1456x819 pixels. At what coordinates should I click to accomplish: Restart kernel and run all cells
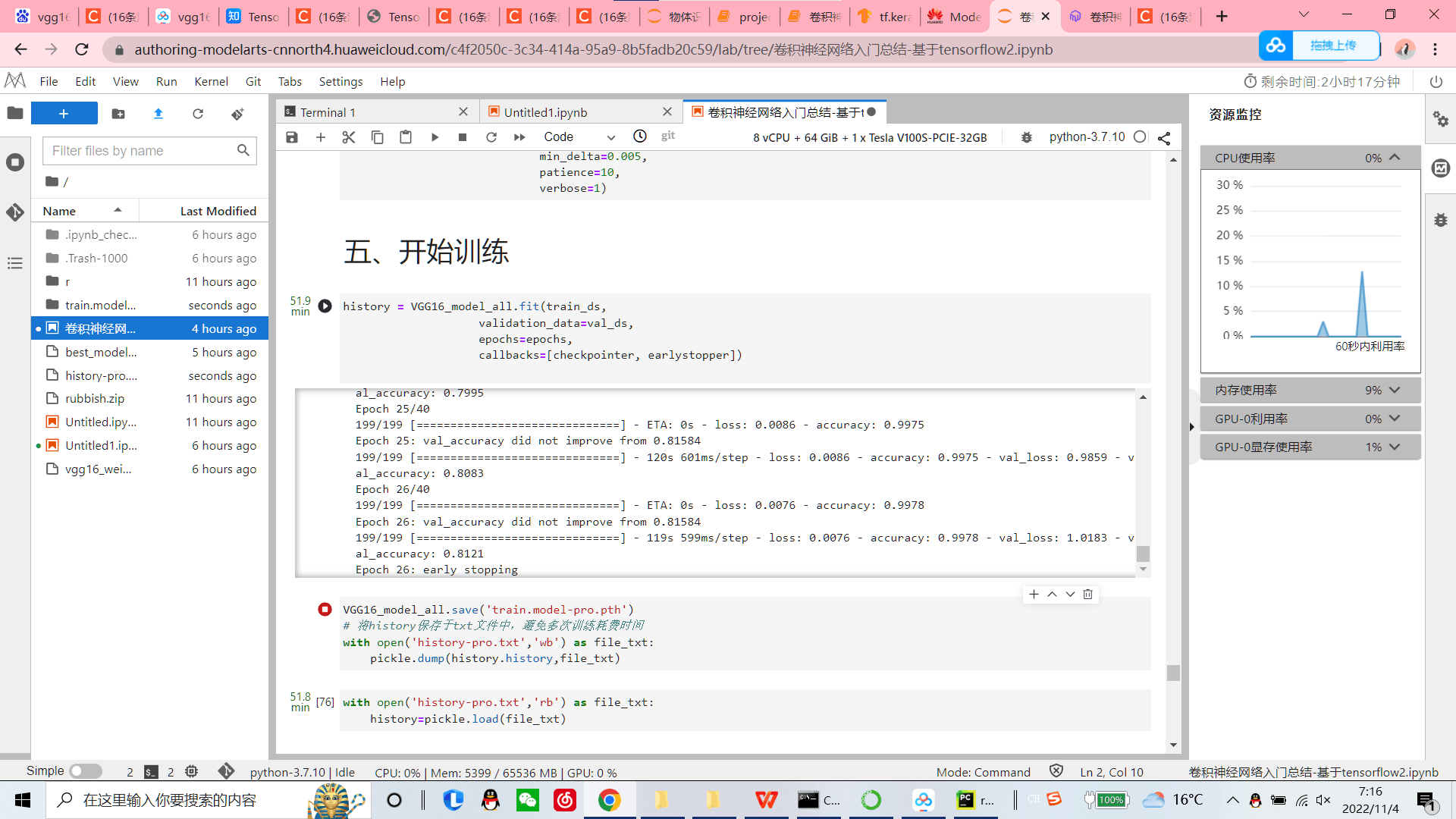pyautogui.click(x=519, y=137)
